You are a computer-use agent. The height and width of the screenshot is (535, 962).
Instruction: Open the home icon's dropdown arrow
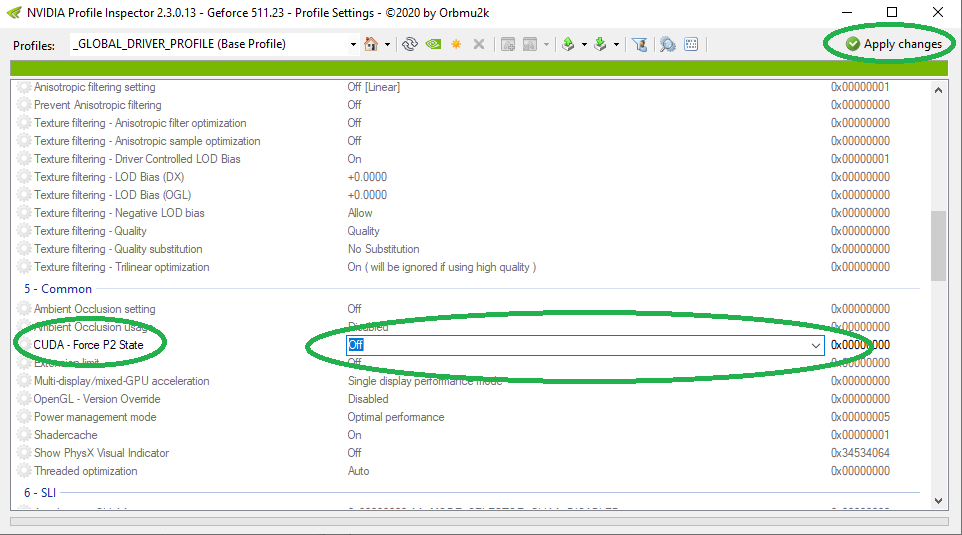coord(387,44)
